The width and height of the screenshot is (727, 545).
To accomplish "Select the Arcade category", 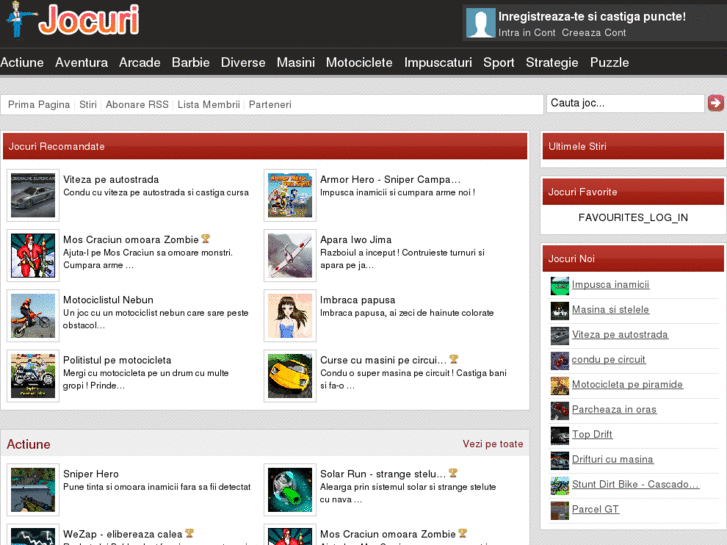I will (x=140, y=62).
